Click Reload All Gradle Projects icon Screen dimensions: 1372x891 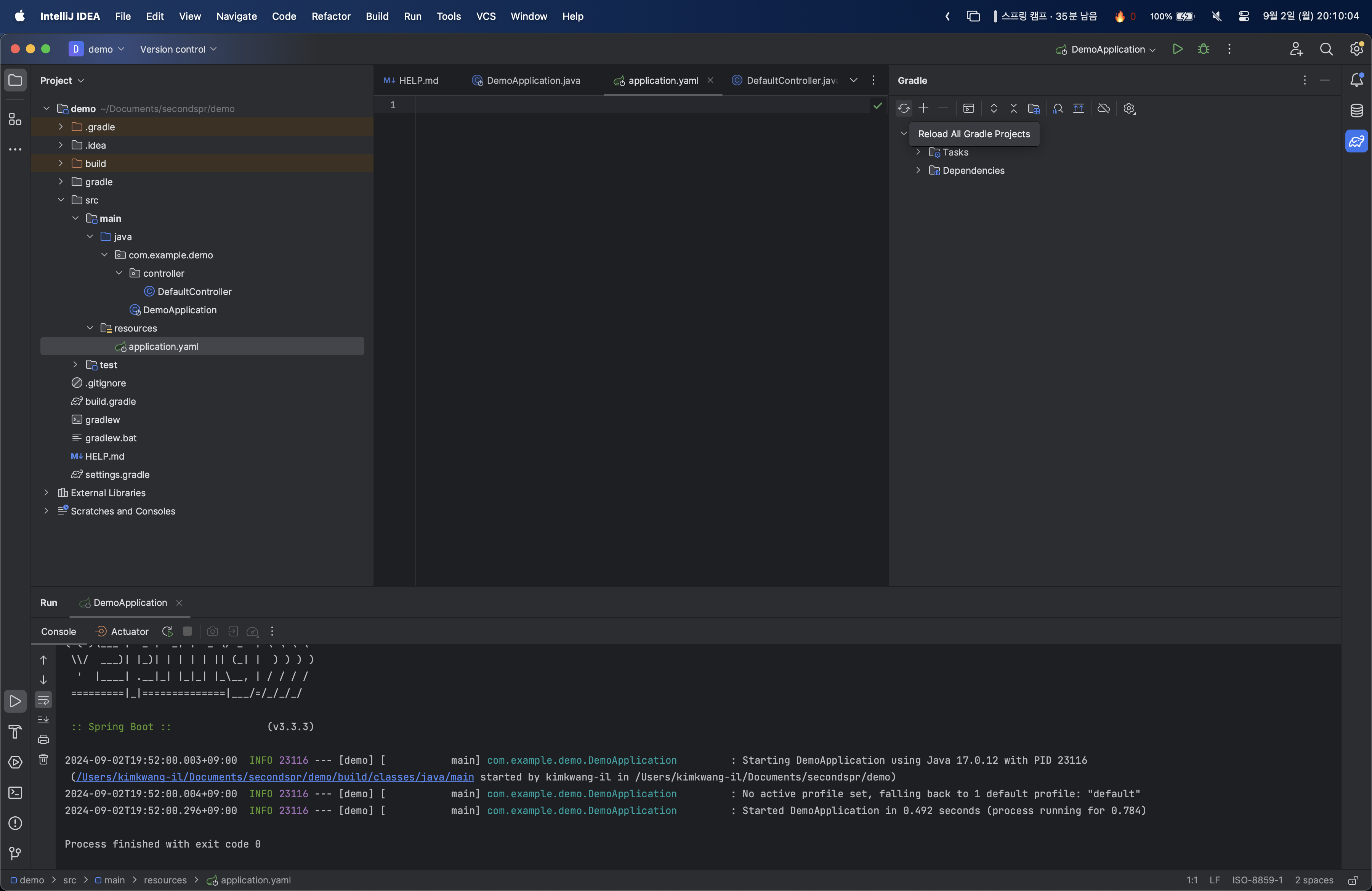click(903, 108)
